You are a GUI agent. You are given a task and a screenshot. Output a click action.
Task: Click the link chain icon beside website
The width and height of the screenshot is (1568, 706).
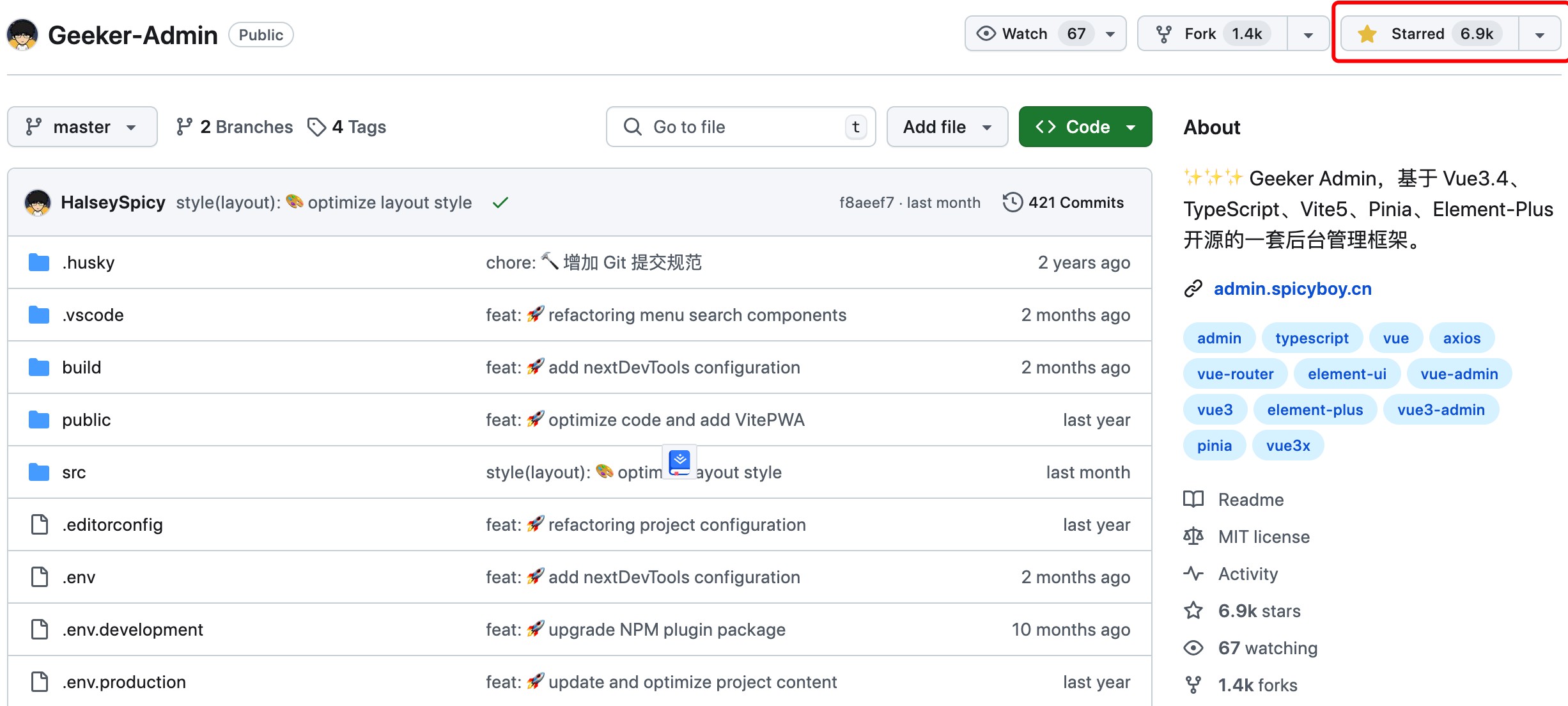click(1193, 288)
